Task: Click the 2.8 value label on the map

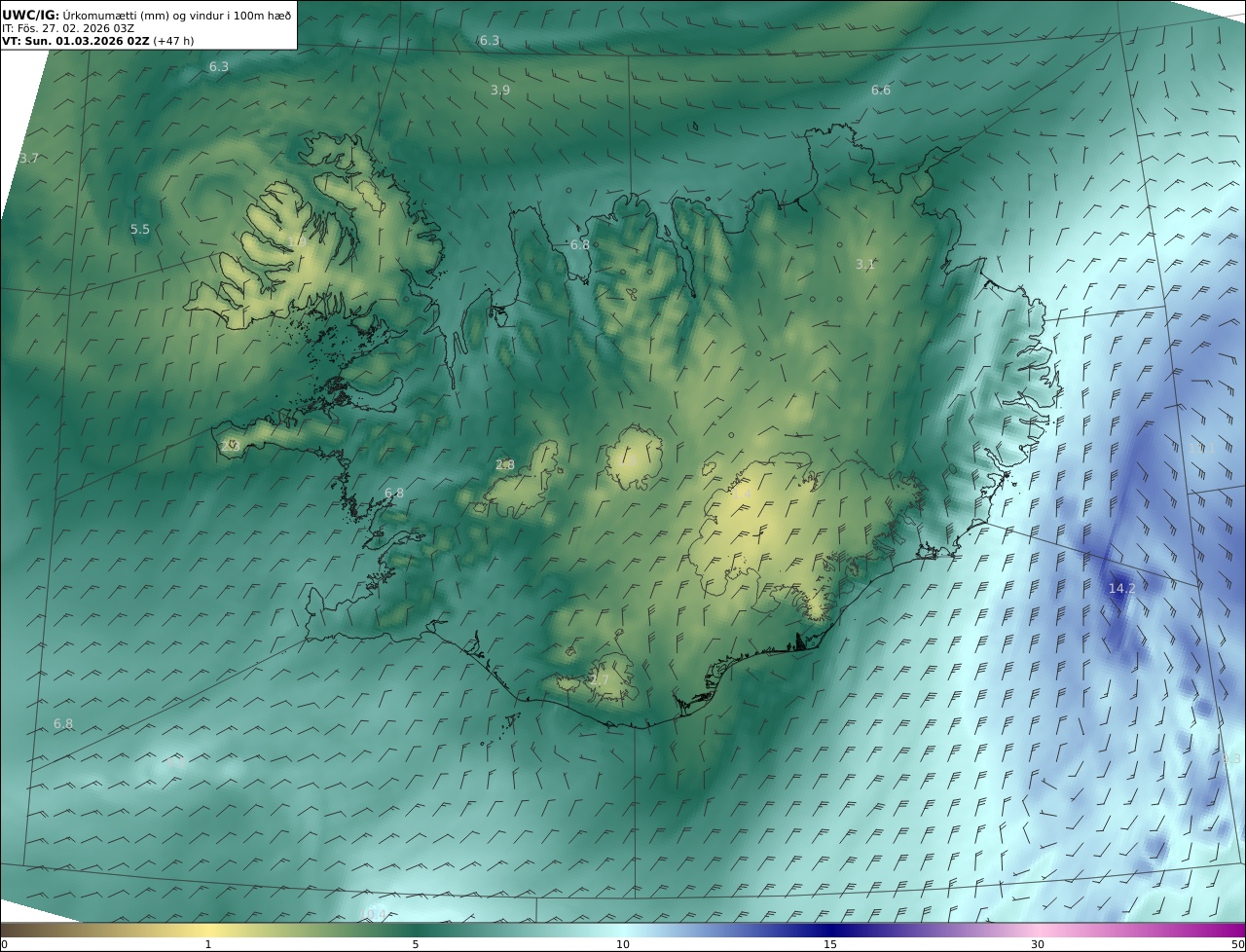Action: pos(504,465)
